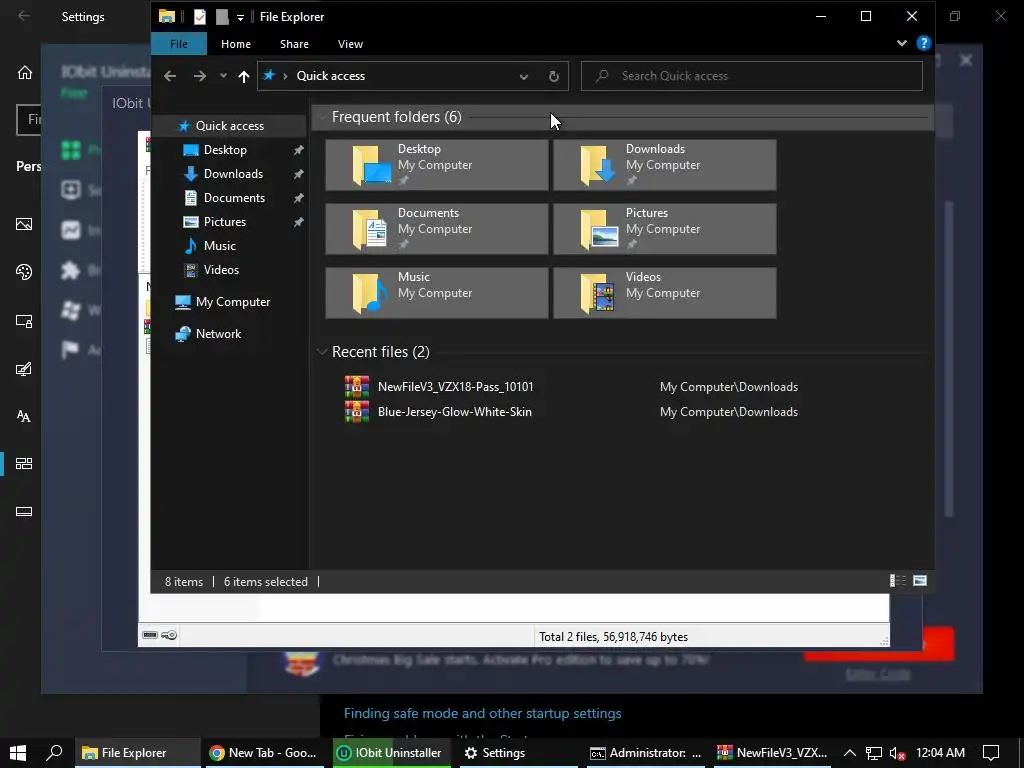The image size is (1024, 768).
Task: Open the Home ribbon tab
Action: tap(236, 44)
